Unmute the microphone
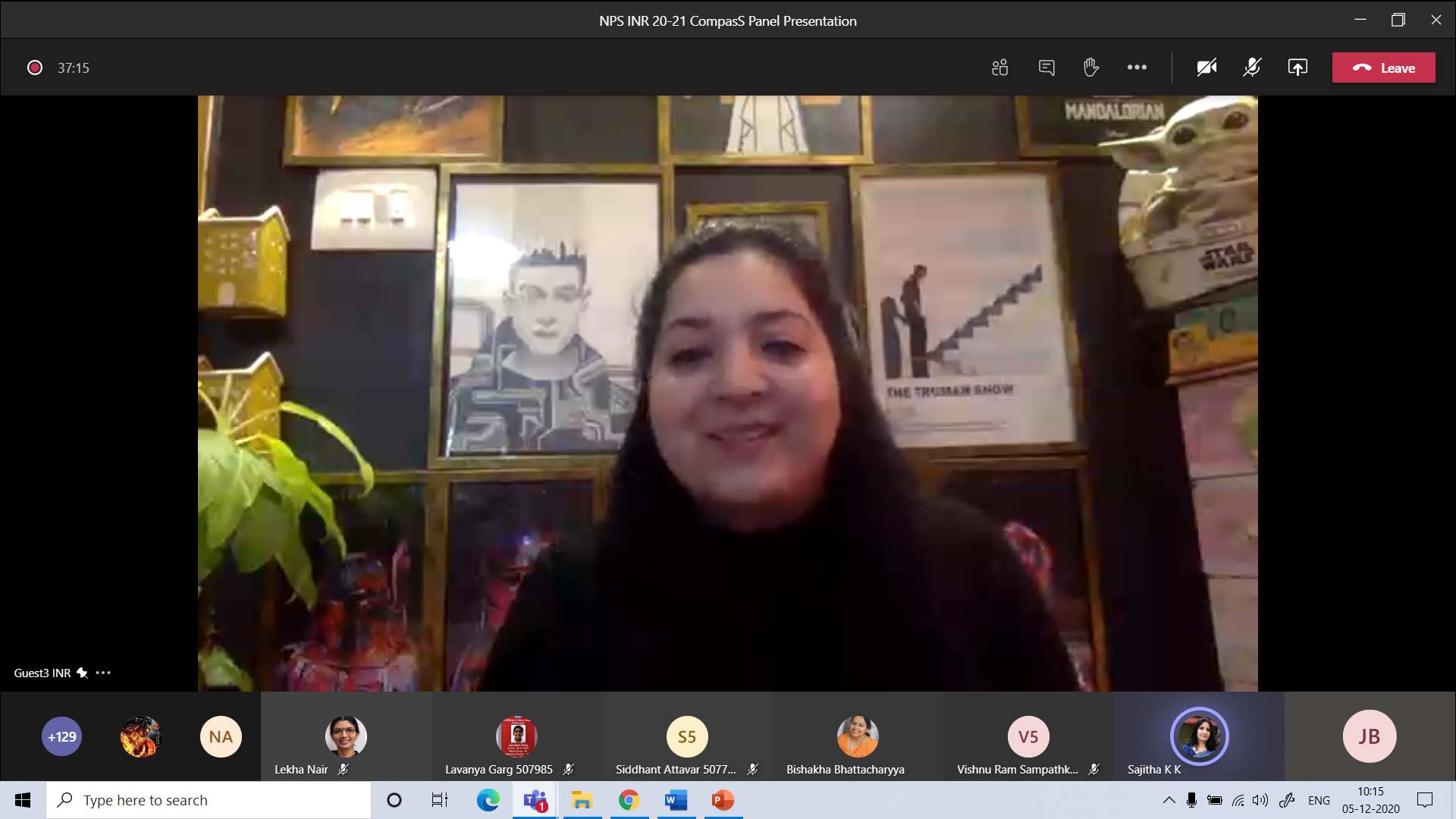The image size is (1456, 819). [x=1252, y=67]
